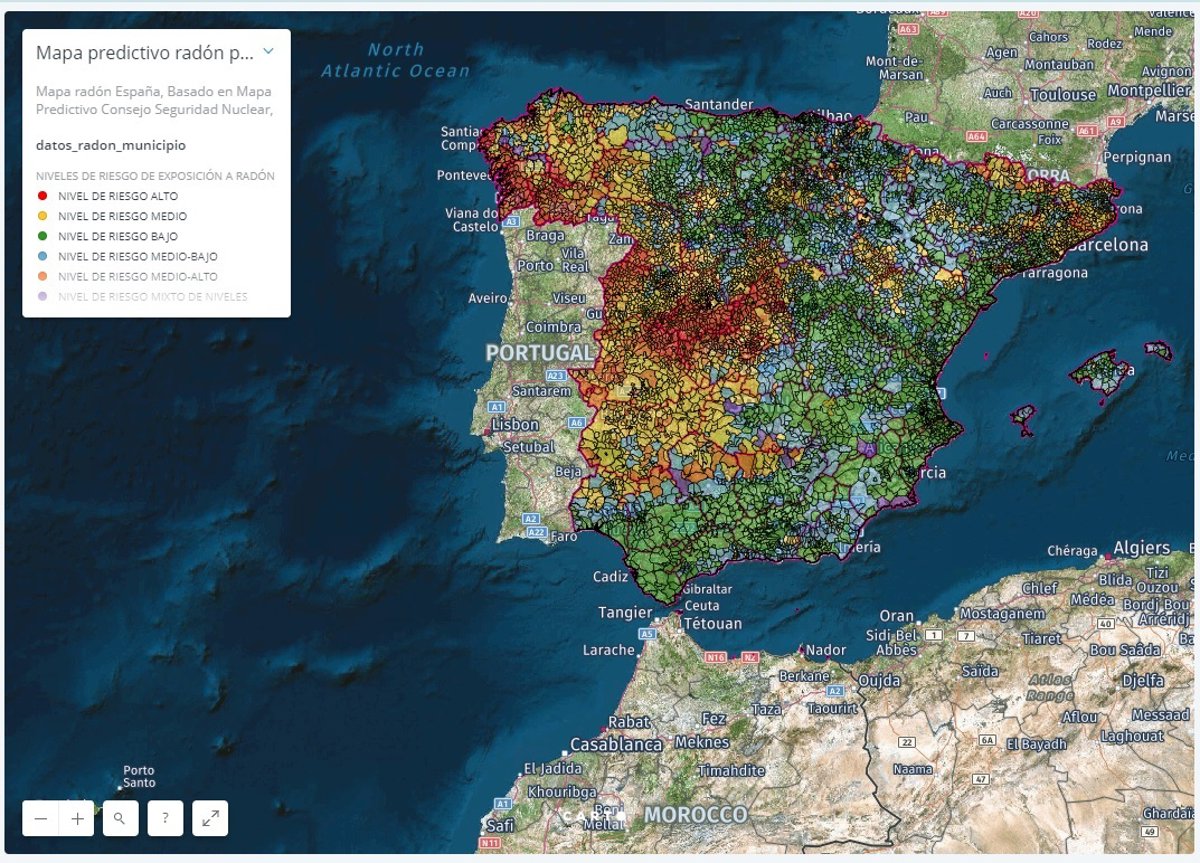This screenshot has height=863, width=1200.
Task: Open the help question mark button
Action: [x=165, y=818]
